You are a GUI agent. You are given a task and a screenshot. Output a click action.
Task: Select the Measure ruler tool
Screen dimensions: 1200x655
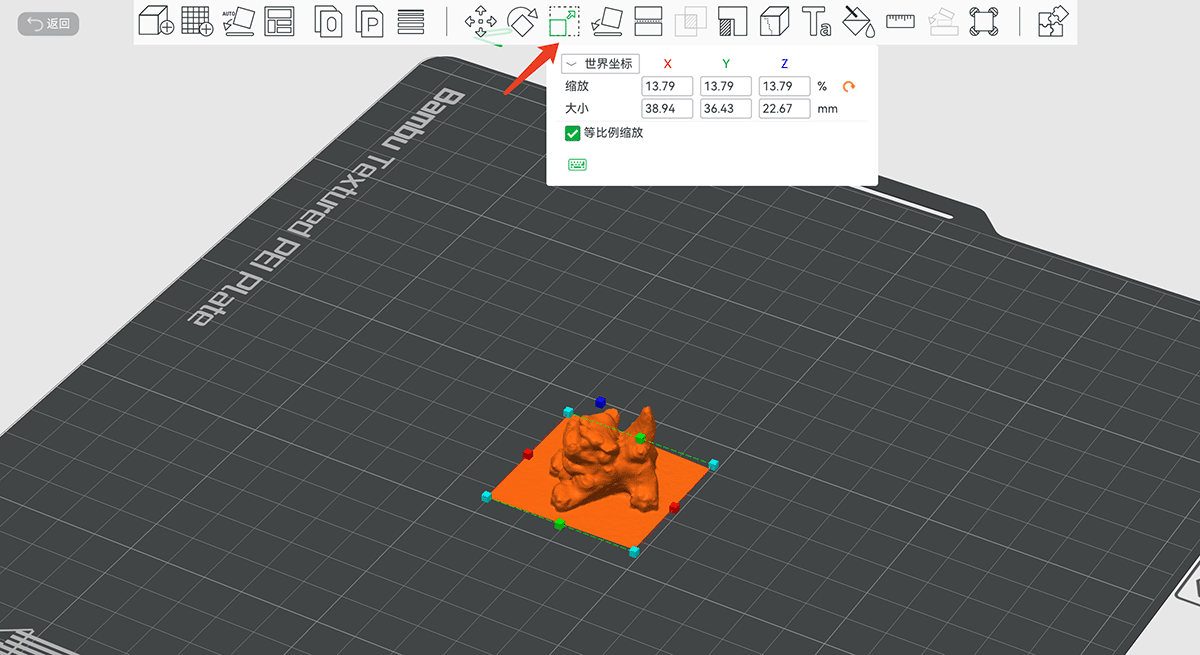point(901,20)
